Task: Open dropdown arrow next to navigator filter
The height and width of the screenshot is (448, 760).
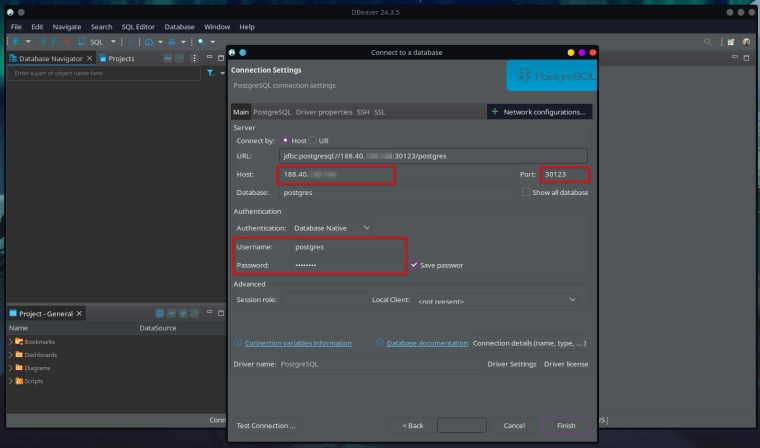Action: pos(222,73)
